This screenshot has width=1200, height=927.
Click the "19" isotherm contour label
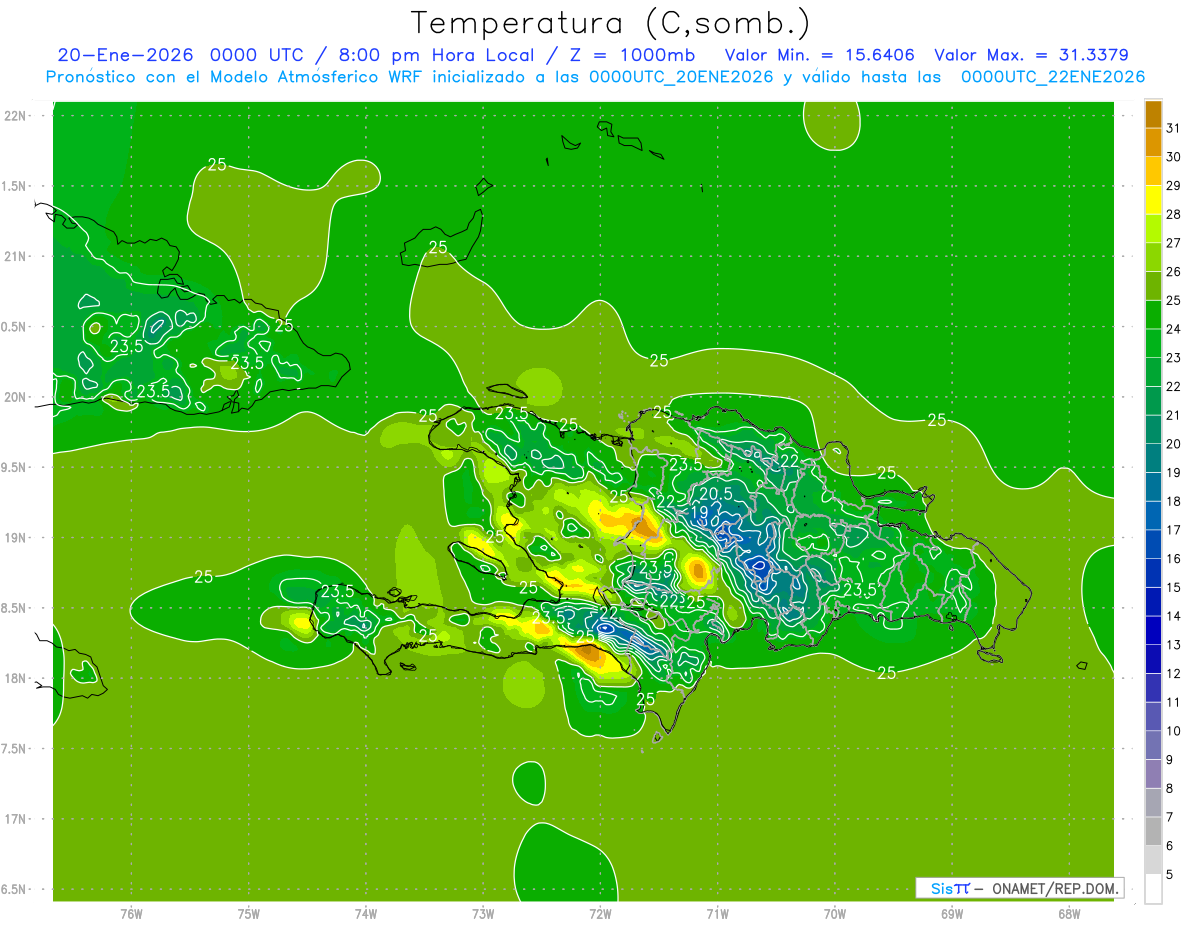point(699,512)
